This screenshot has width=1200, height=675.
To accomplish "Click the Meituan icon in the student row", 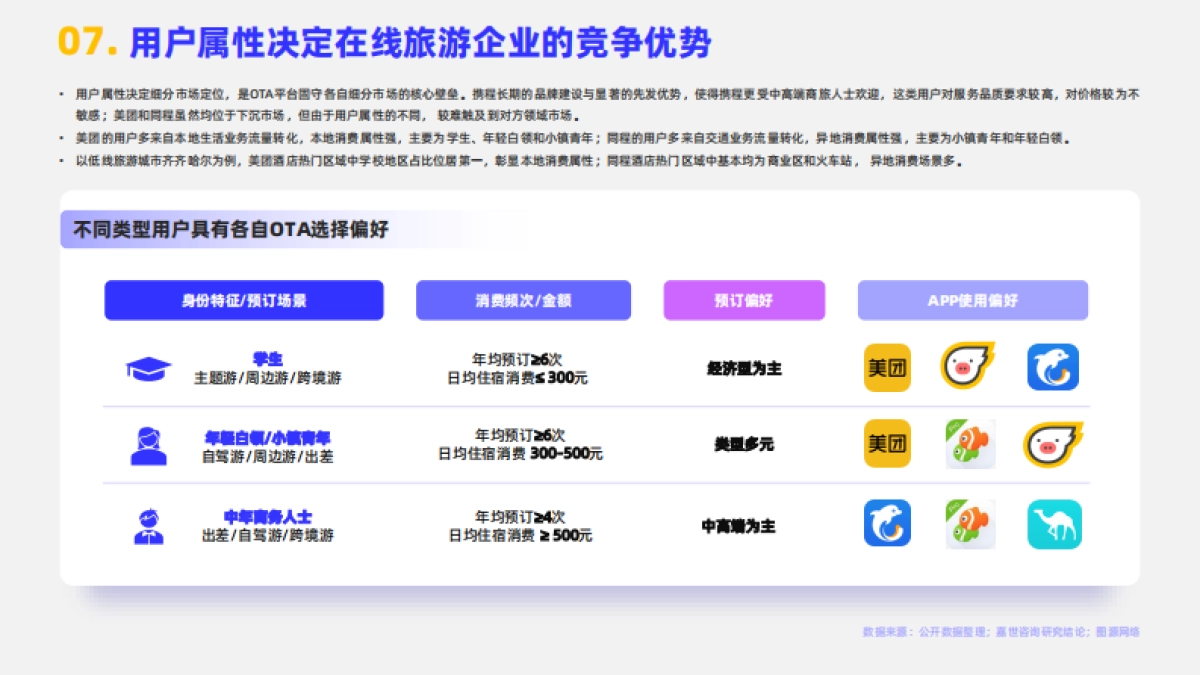I will (887, 367).
